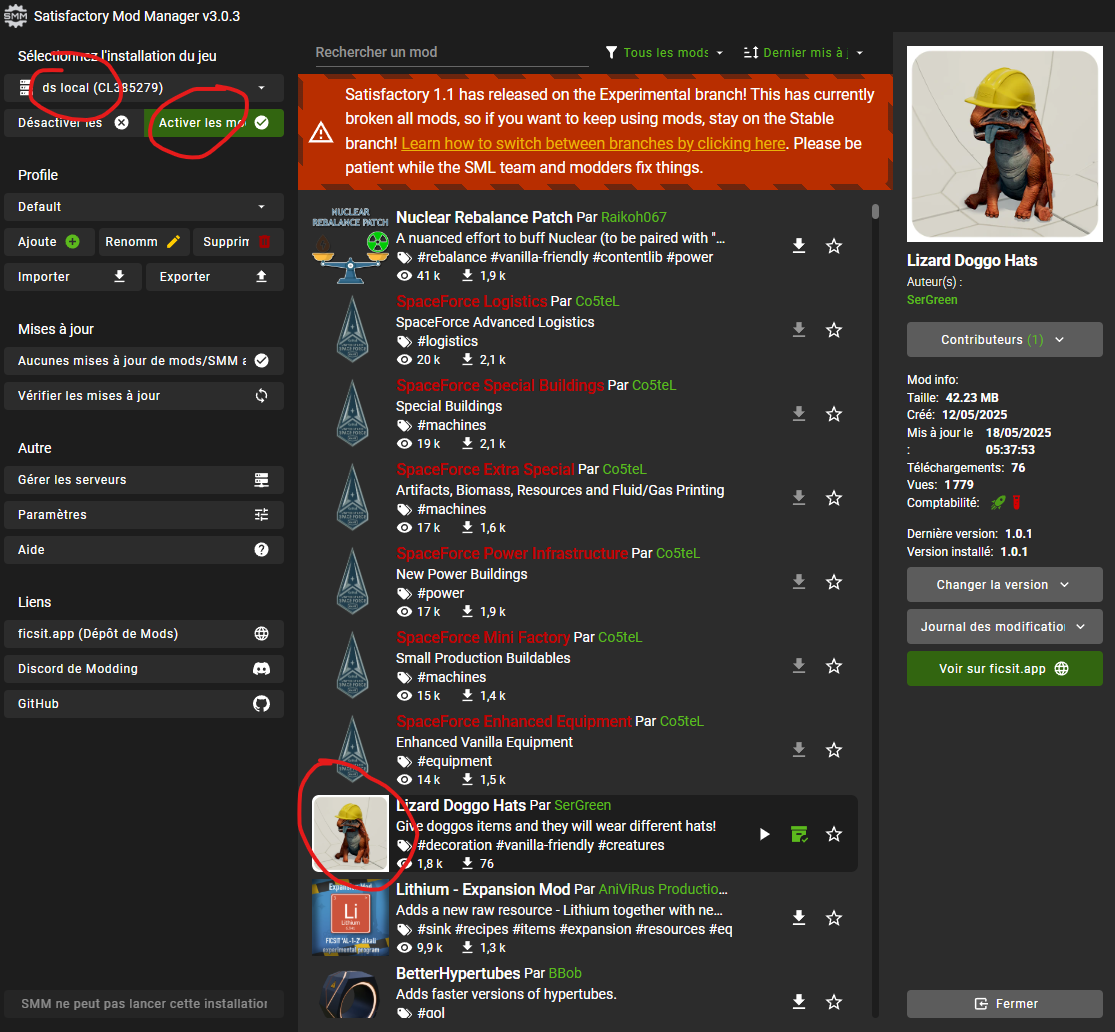Open Voir sur ficsit.app button

pyautogui.click(x=1004, y=669)
